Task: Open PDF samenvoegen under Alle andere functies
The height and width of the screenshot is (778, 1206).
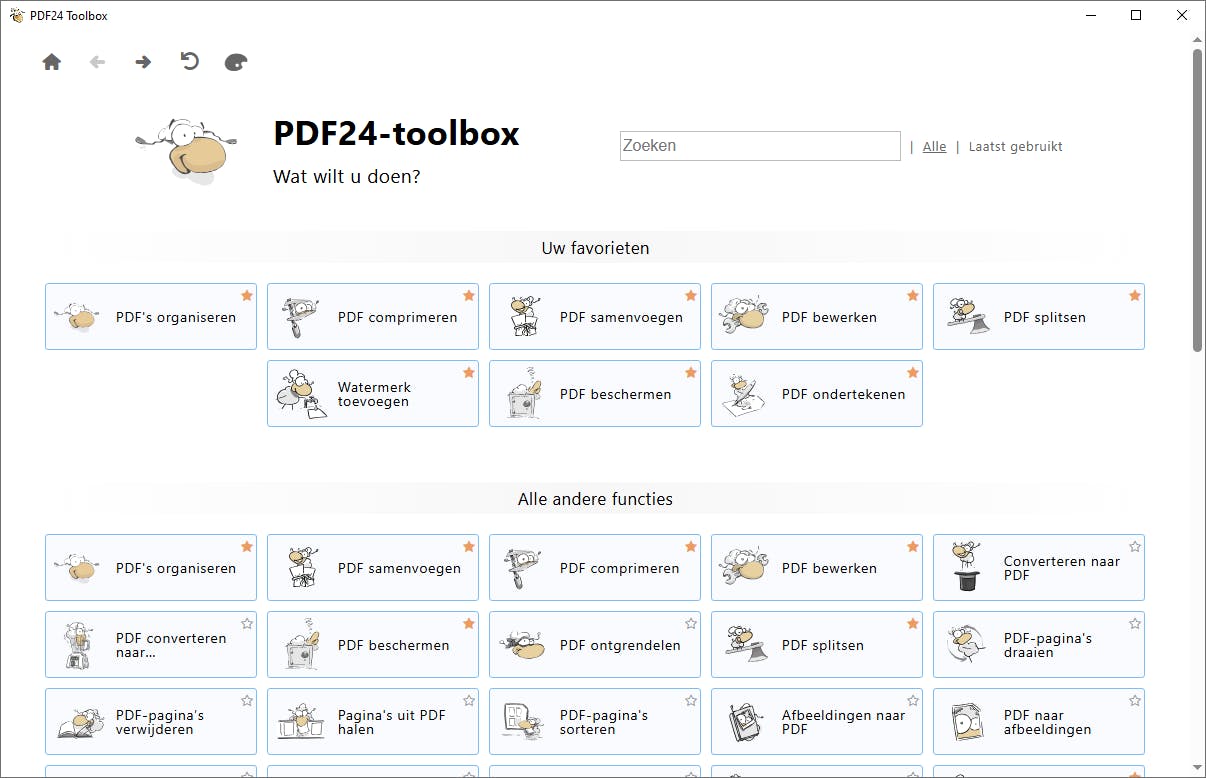Action: pos(373,568)
